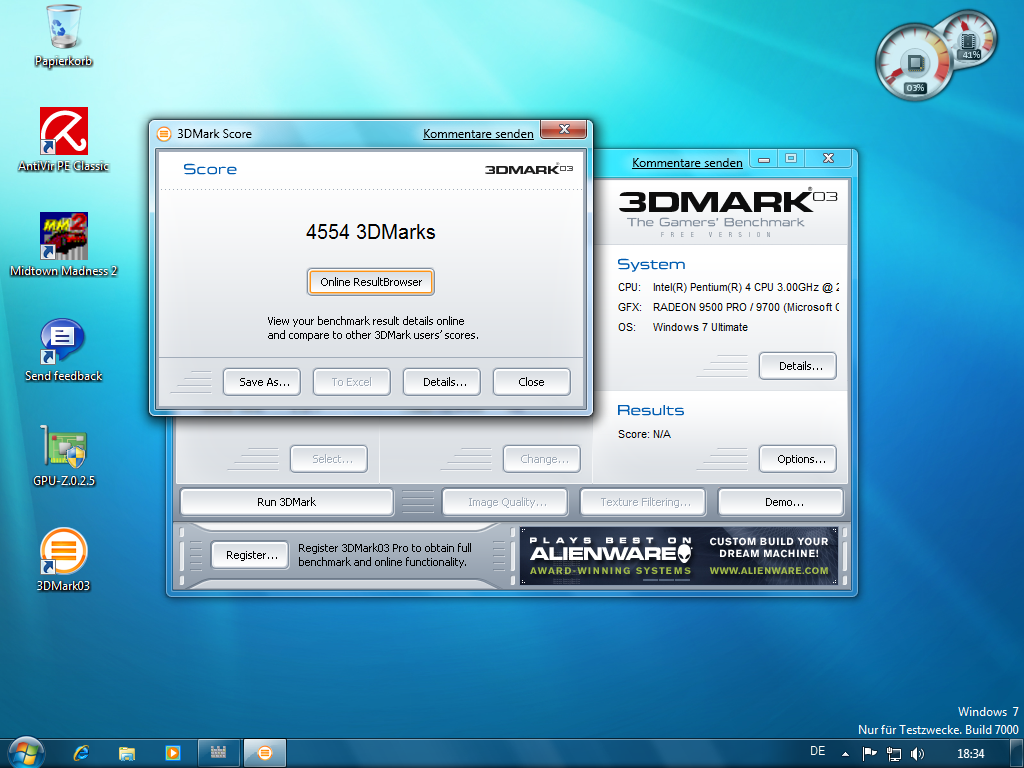
Task: Open the AntiVir PE Classic shortcut
Action: [63, 132]
